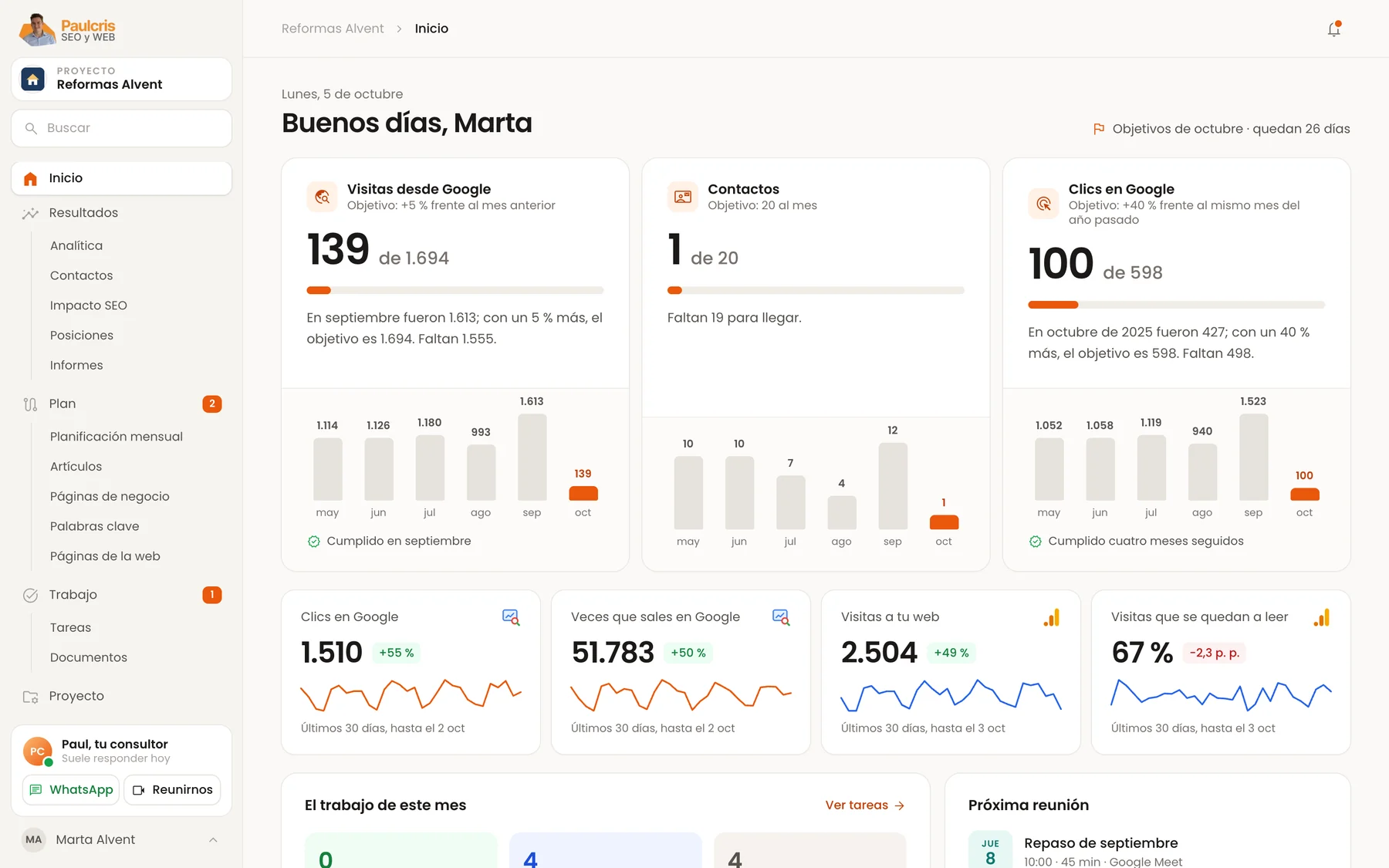Click the orange oct bar in Contactos chart

[x=944, y=522]
